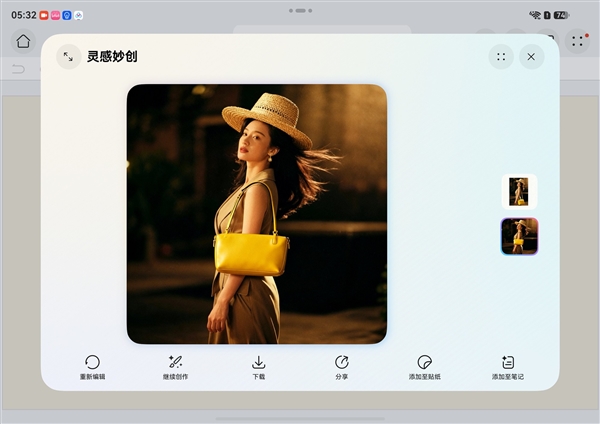
Task: Tap the undo arrow in the background toolbar
Action: click(x=18, y=69)
